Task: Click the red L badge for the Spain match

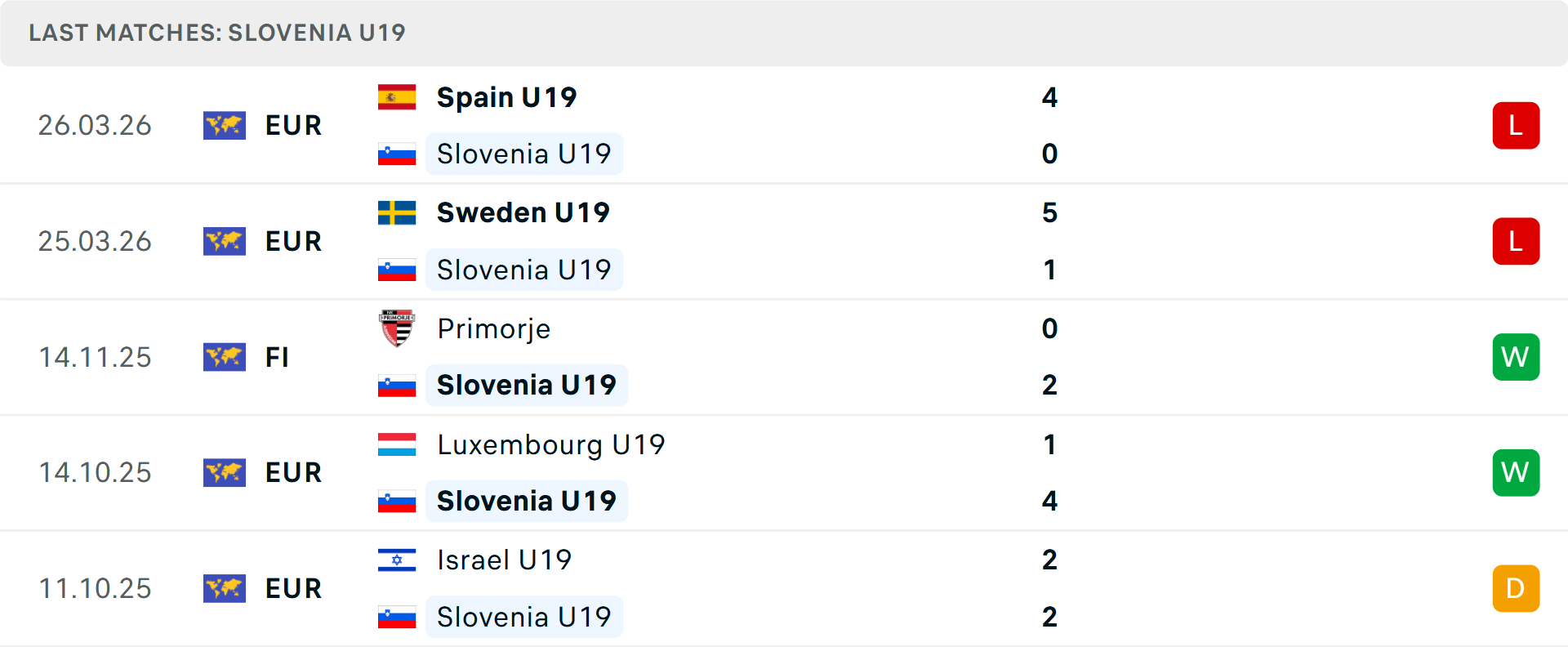Action: click(x=1516, y=126)
